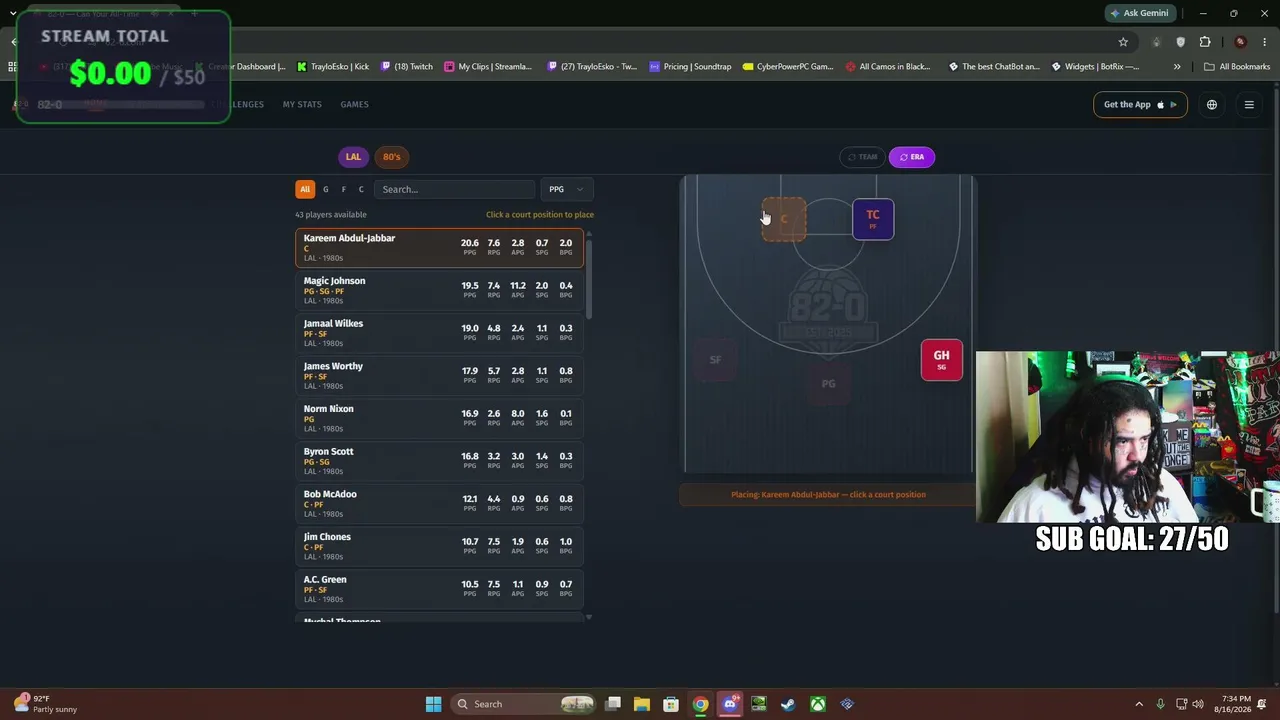1280x720 pixels.
Task: Open the search tabs dropdown arrow
Action: pos(13,13)
